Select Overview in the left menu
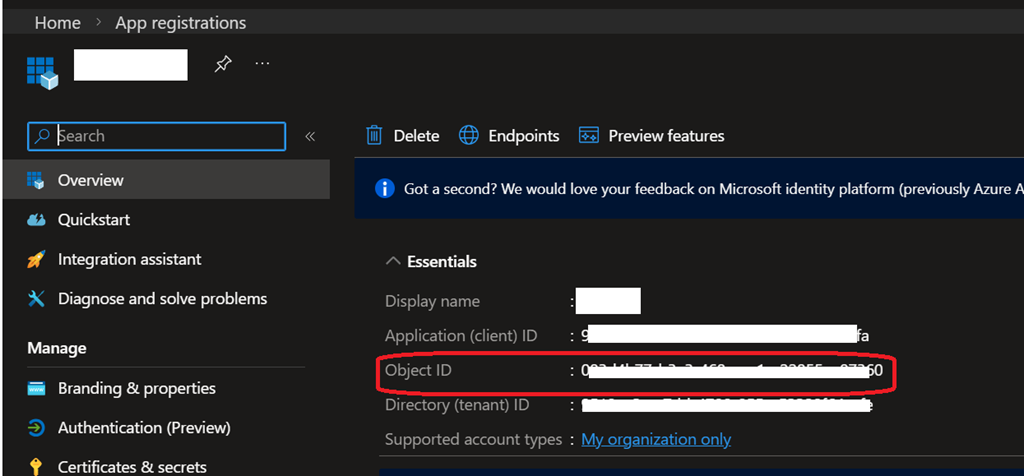The image size is (1024, 476). point(90,180)
